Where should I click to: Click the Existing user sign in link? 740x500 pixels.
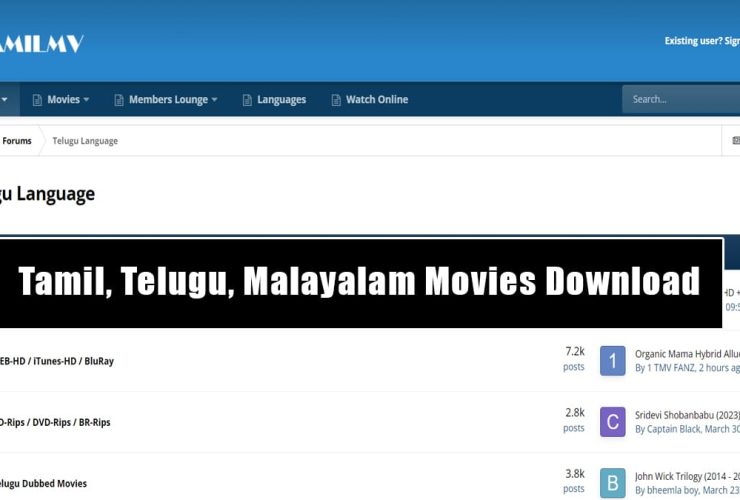702,41
